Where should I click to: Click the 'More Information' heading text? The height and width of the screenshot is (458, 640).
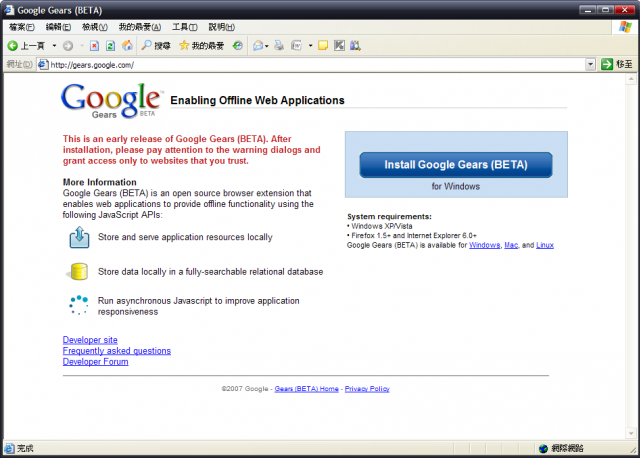point(100,182)
